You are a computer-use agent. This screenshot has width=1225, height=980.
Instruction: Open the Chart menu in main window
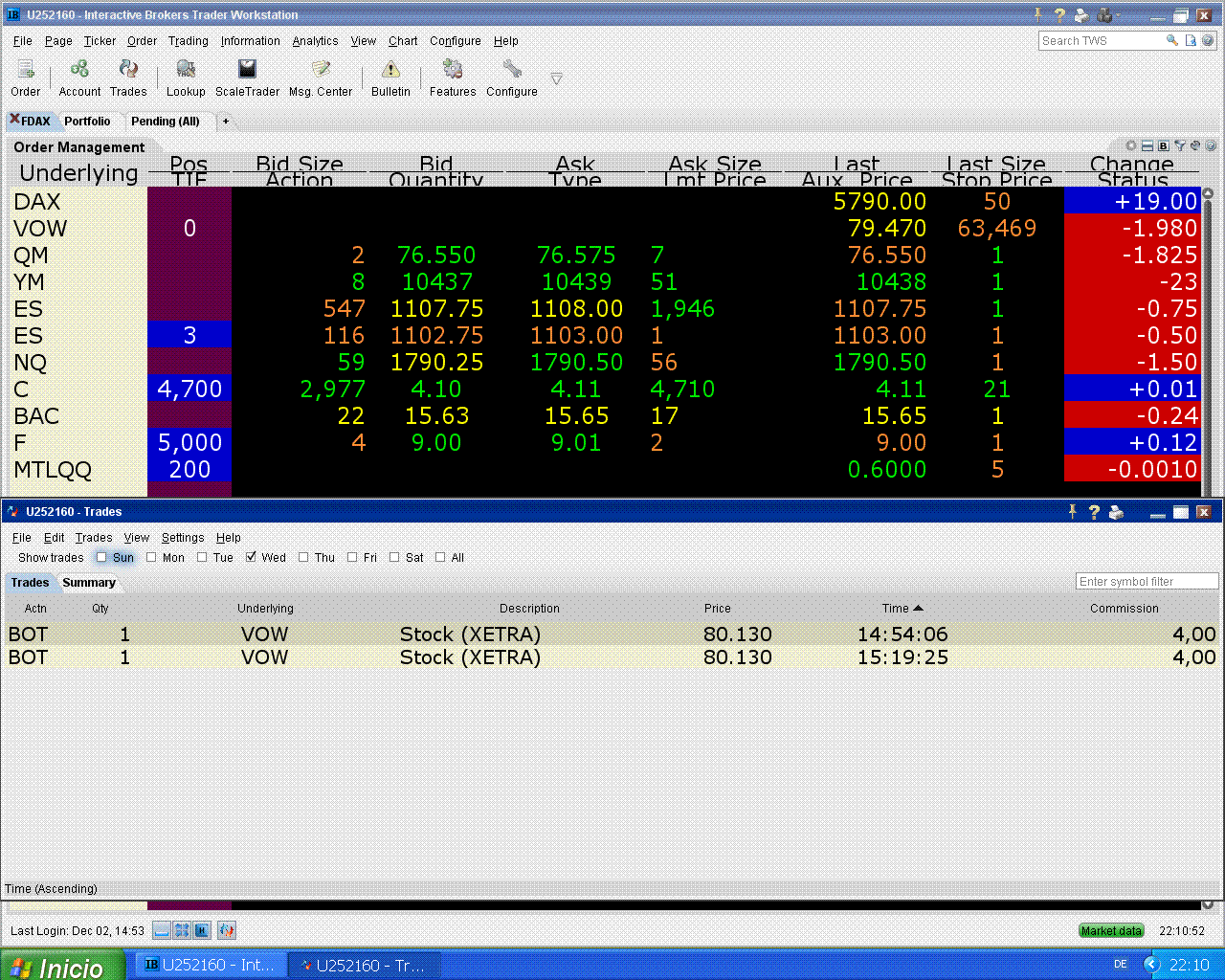pyautogui.click(x=403, y=41)
